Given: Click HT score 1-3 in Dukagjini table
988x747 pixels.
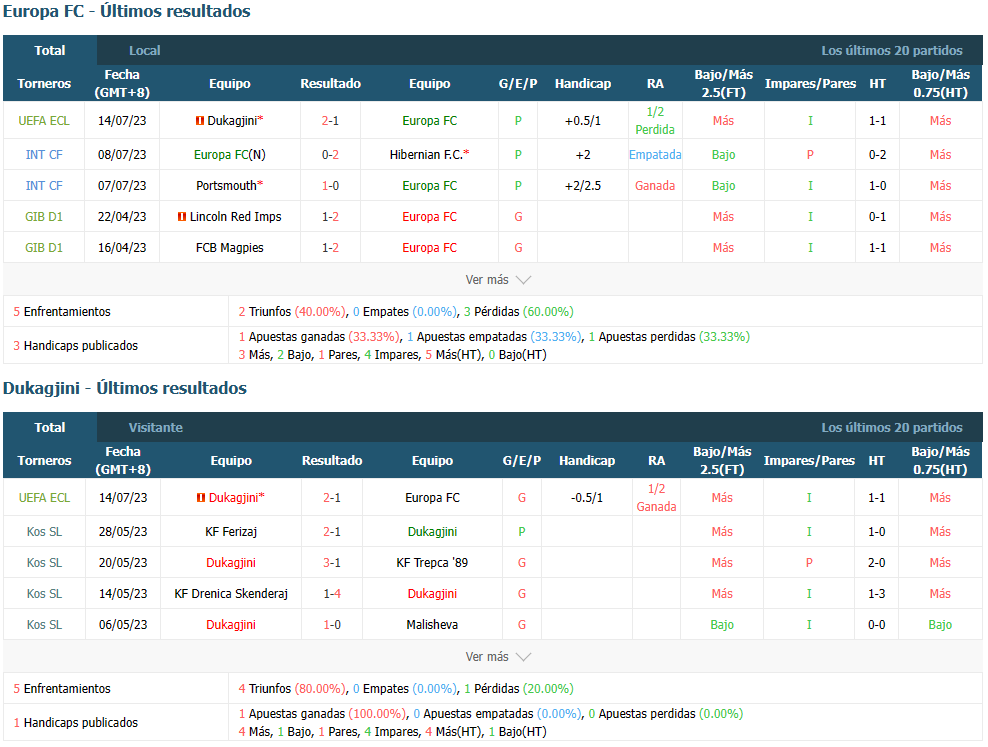Looking at the screenshot, I should [876, 593].
